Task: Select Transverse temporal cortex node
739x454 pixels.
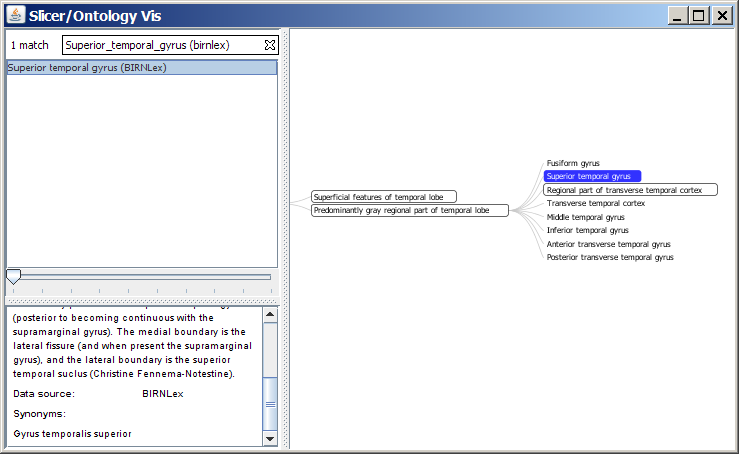Action: point(595,203)
